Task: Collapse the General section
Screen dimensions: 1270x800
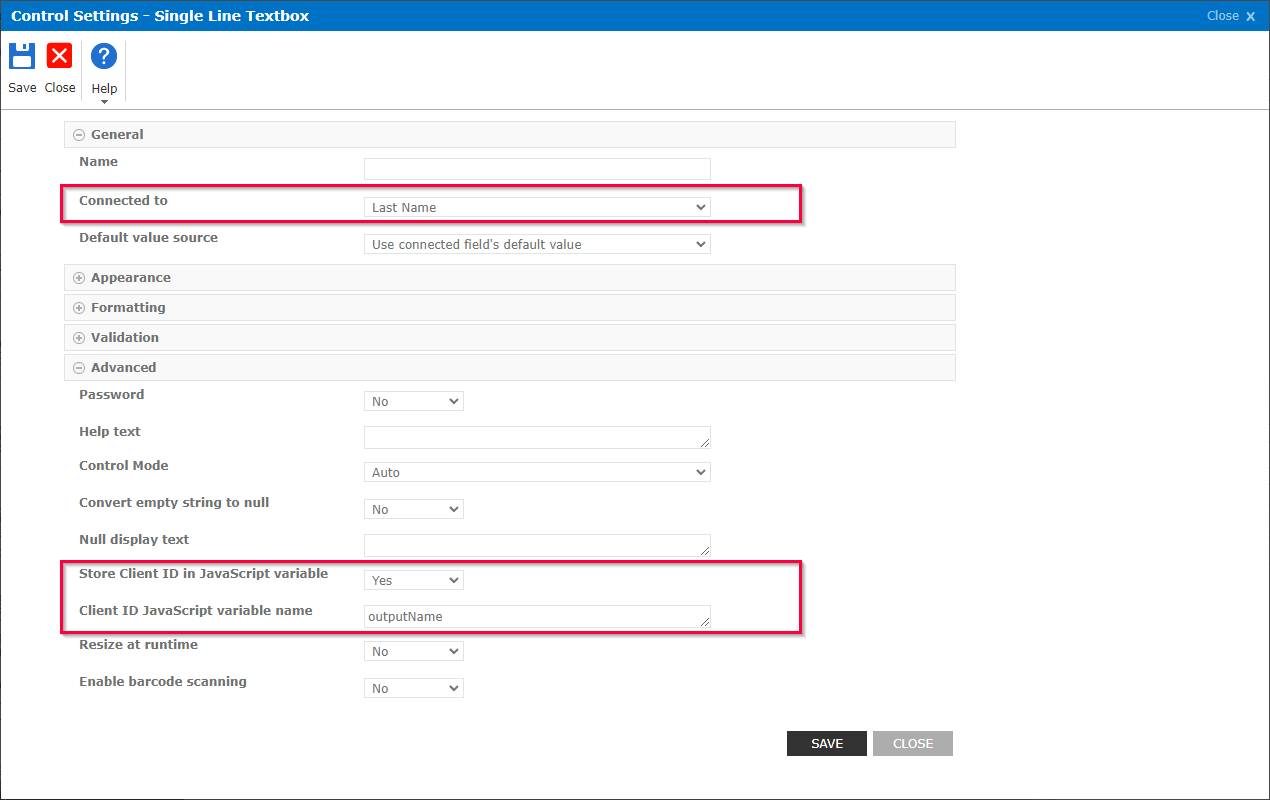Action: click(78, 134)
